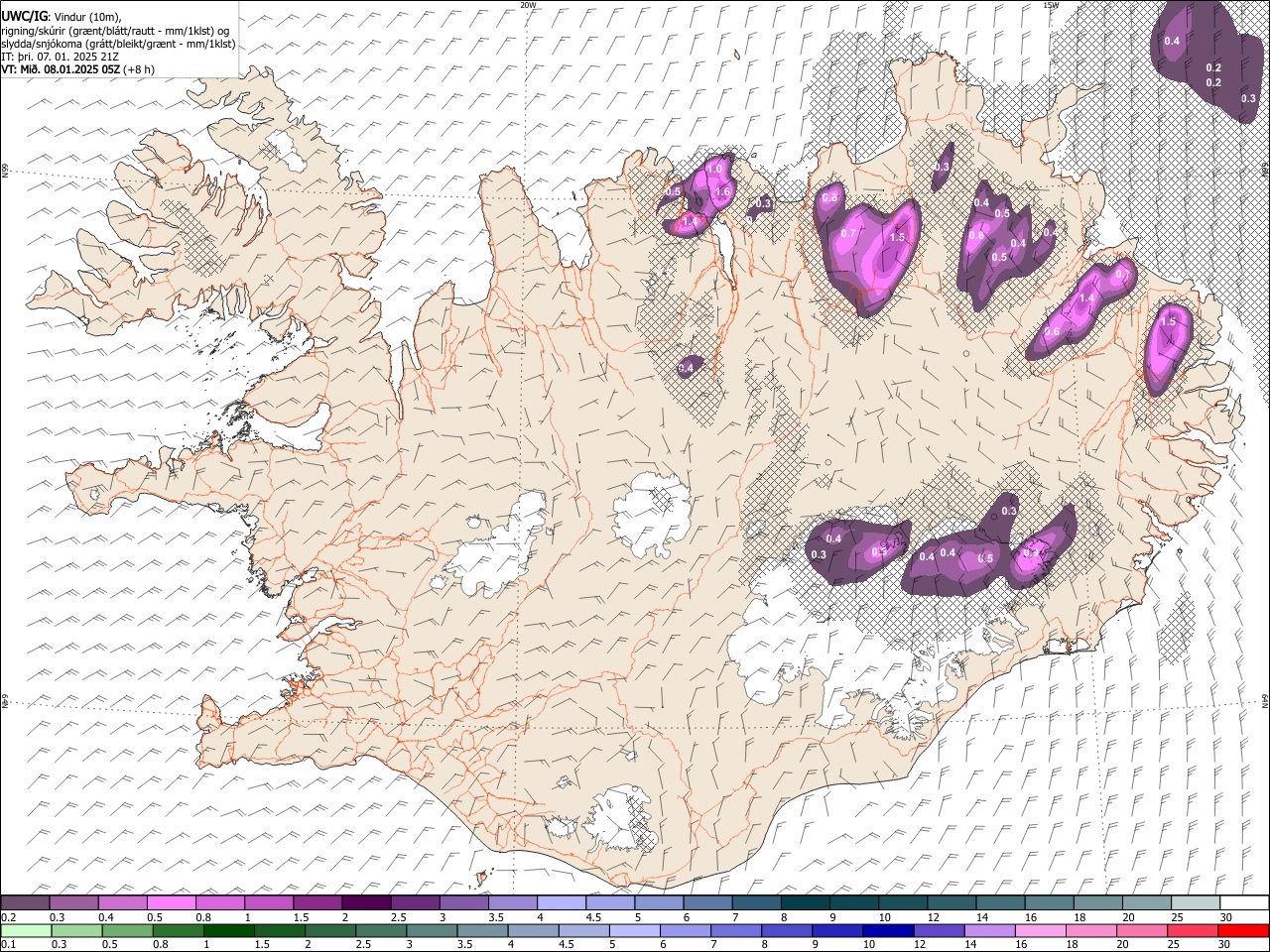The image size is (1270, 952).
Task: Click the 1.6 snowfall value on the map
Action: click(x=723, y=192)
